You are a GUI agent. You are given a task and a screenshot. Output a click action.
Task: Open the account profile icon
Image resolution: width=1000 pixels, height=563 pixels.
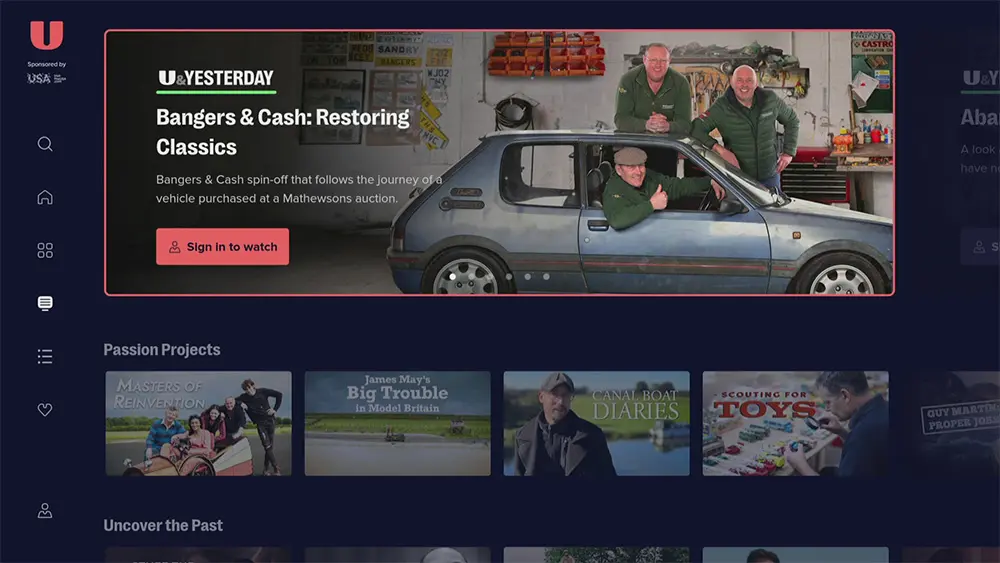tap(45, 511)
